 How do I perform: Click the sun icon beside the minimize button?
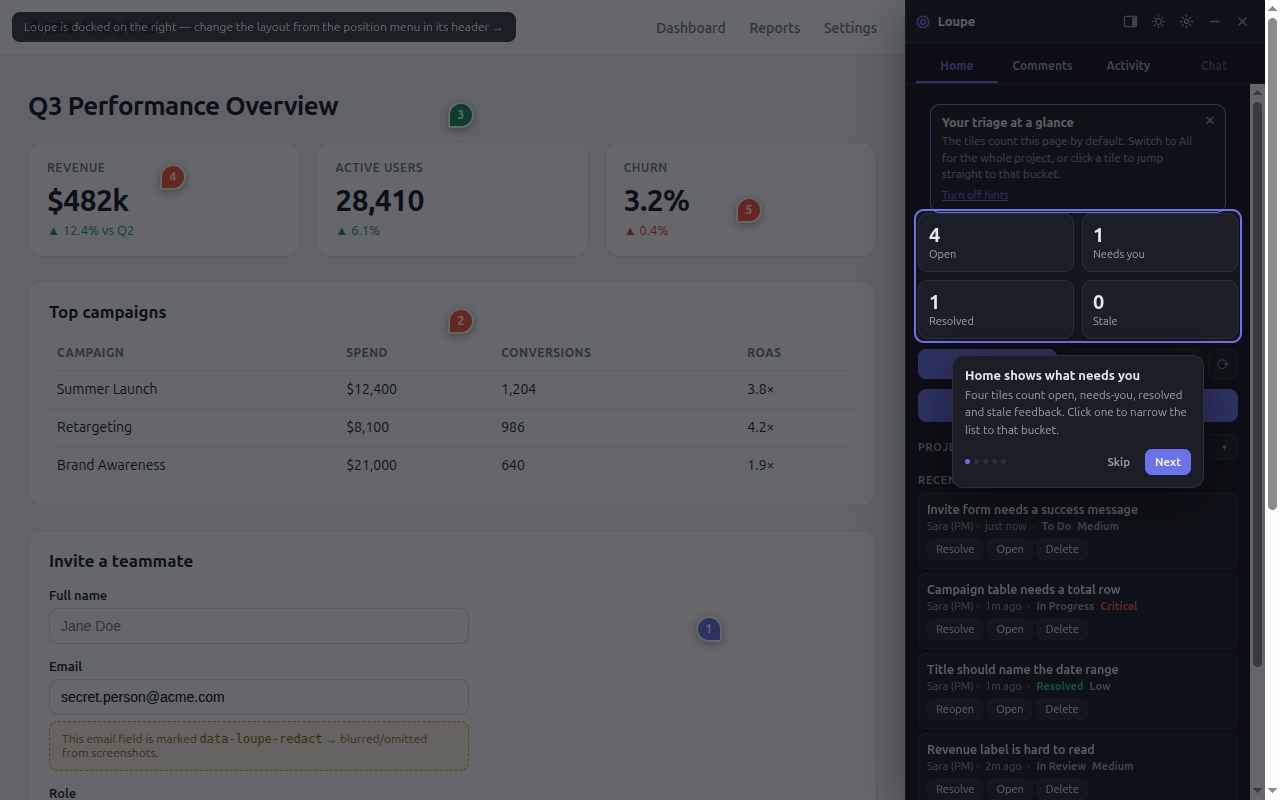(x=1186, y=21)
